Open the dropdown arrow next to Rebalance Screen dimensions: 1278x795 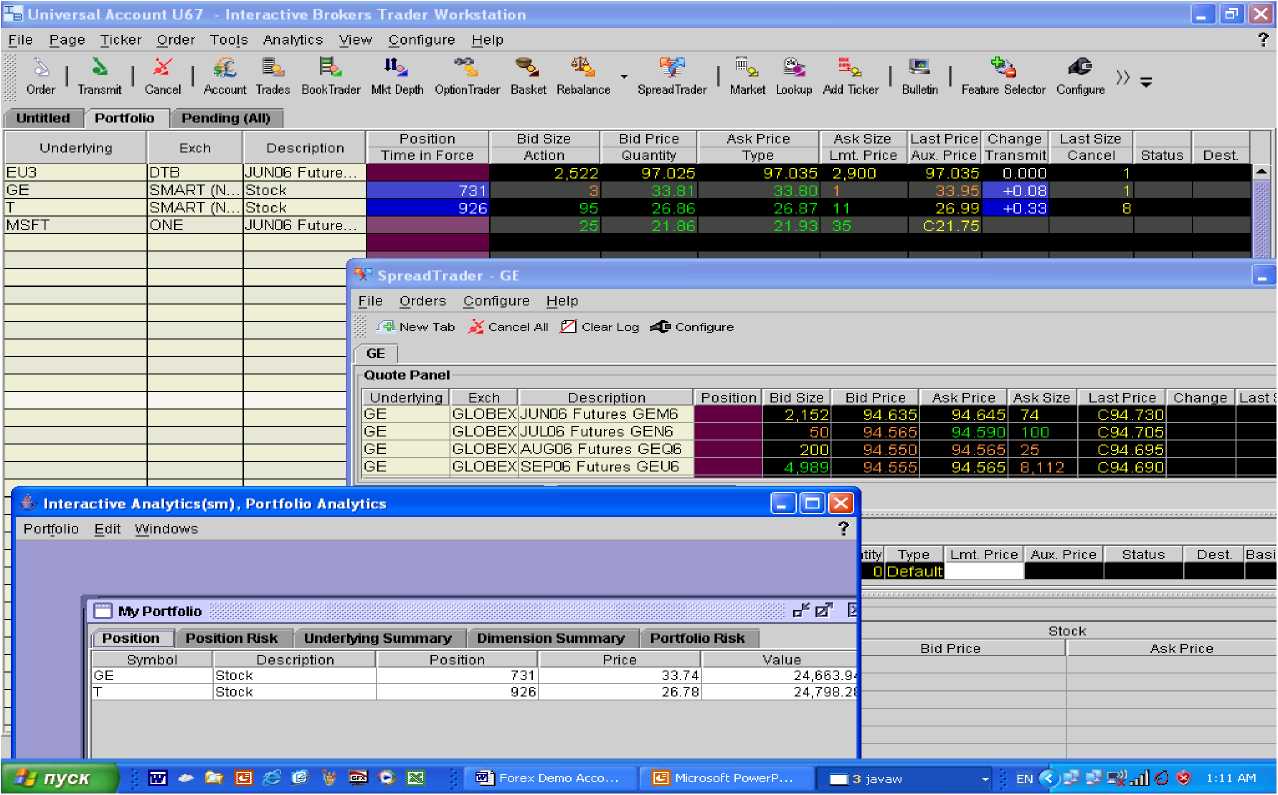(624, 77)
